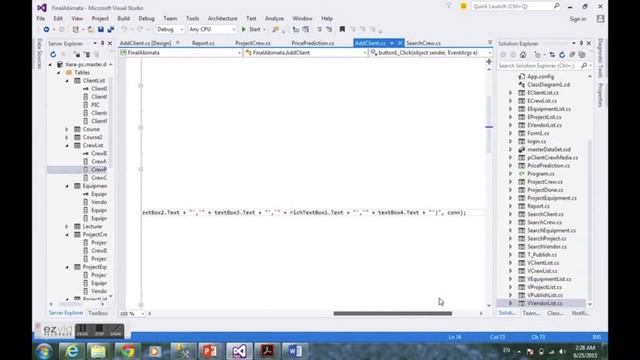This screenshot has width=640, height=360.
Task: Open the button1_Click member dropdown
Action: 431,53
